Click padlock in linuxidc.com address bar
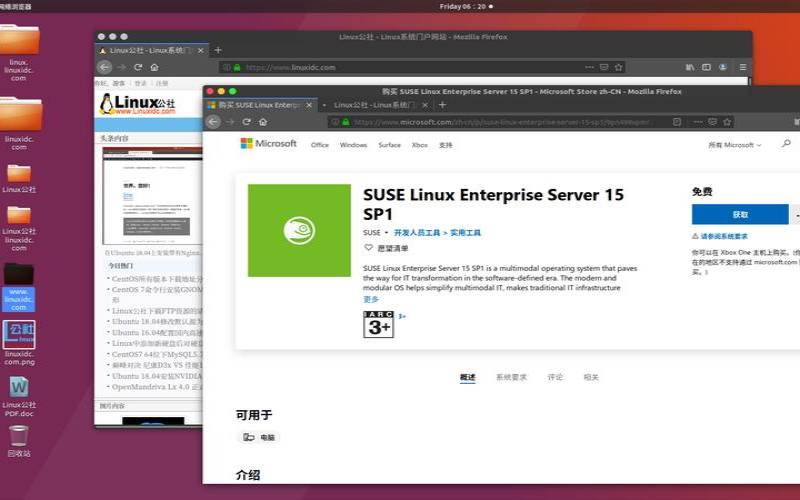This screenshot has width=800, height=500. tap(237, 67)
